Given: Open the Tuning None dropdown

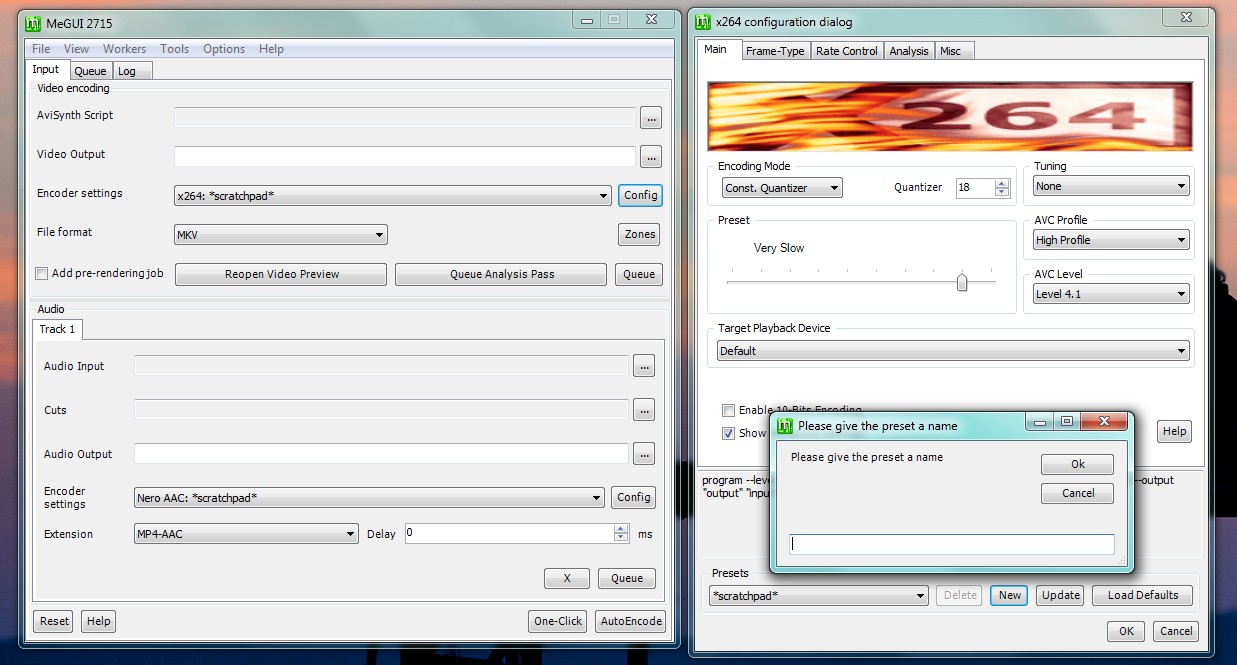Looking at the screenshot, I should (1111, 186).
